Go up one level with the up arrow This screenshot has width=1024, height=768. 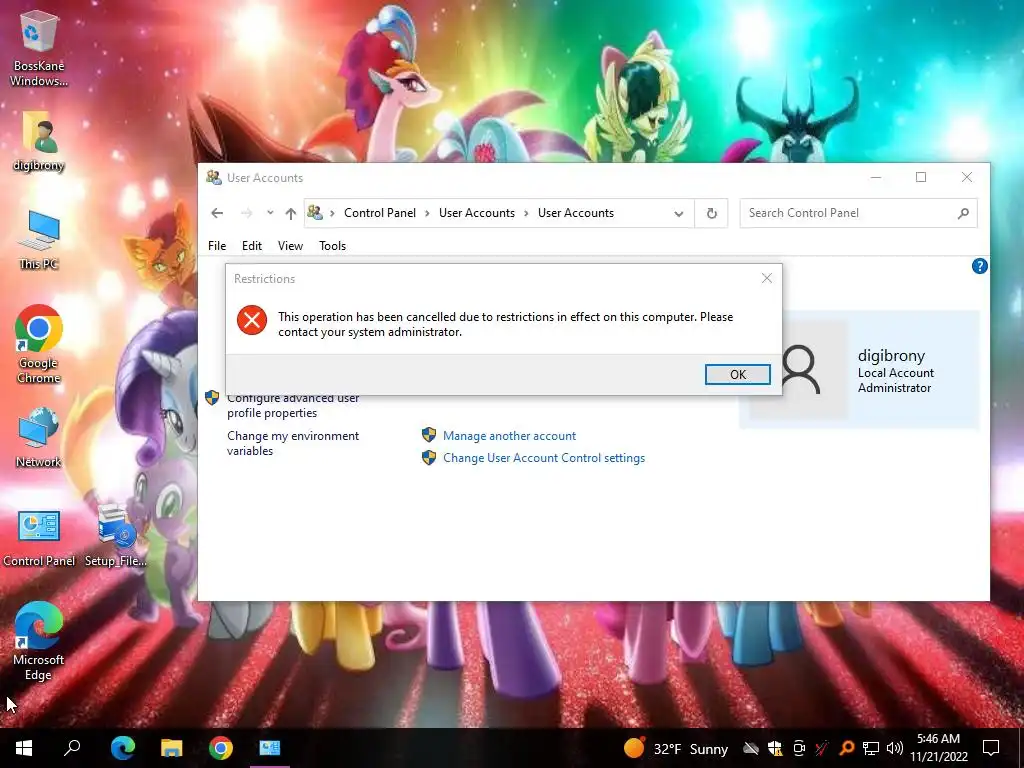click(291, 213)
